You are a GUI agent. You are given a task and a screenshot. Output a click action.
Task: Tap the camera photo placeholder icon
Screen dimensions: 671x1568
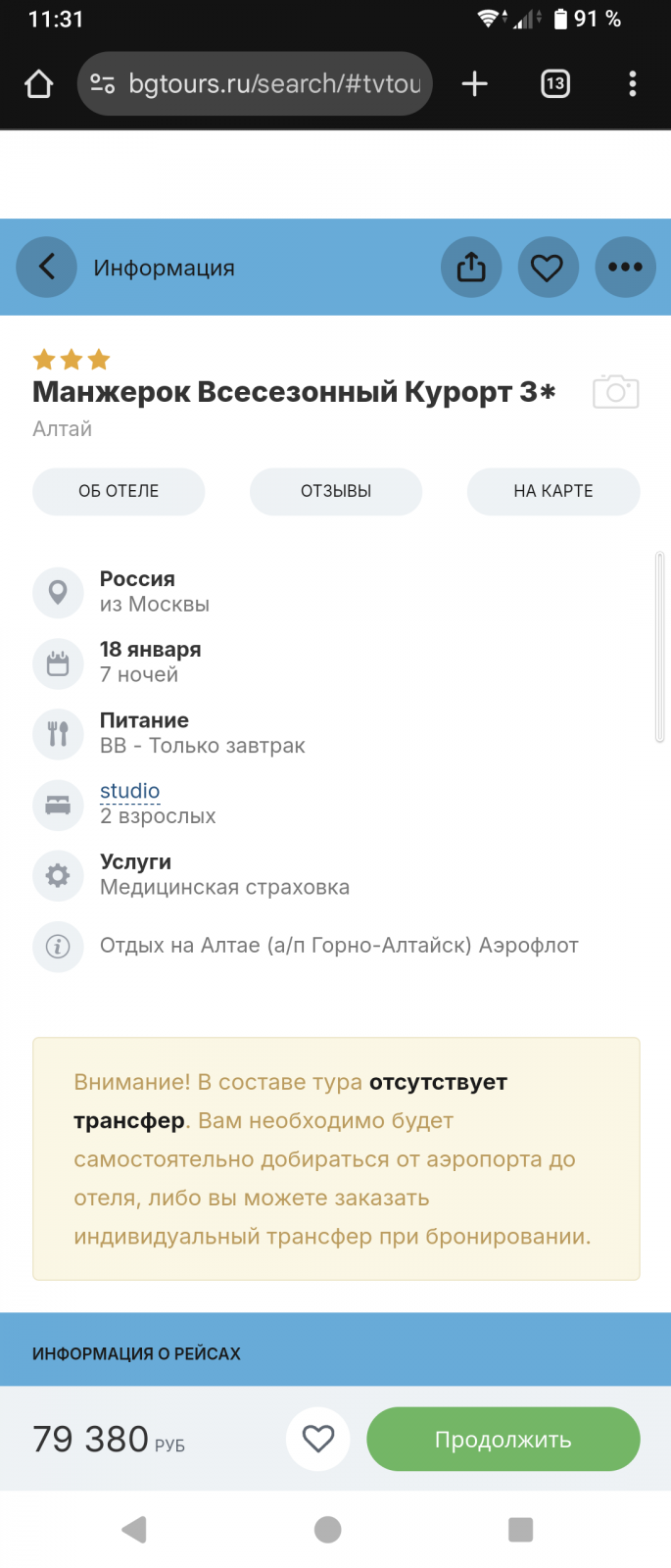pyautogui.click(x=616, y=391)
